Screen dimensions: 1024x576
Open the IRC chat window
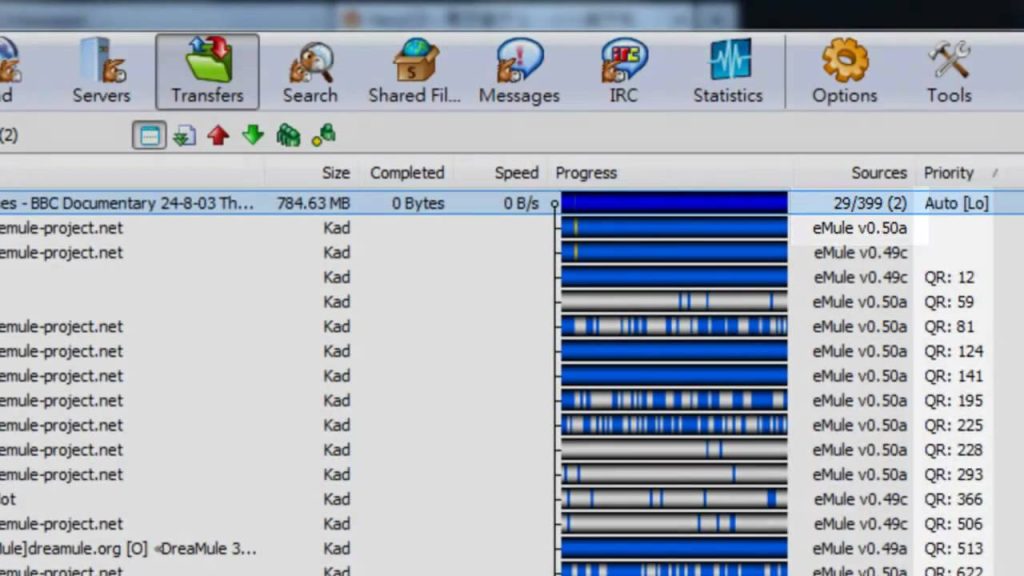point(625,72)
